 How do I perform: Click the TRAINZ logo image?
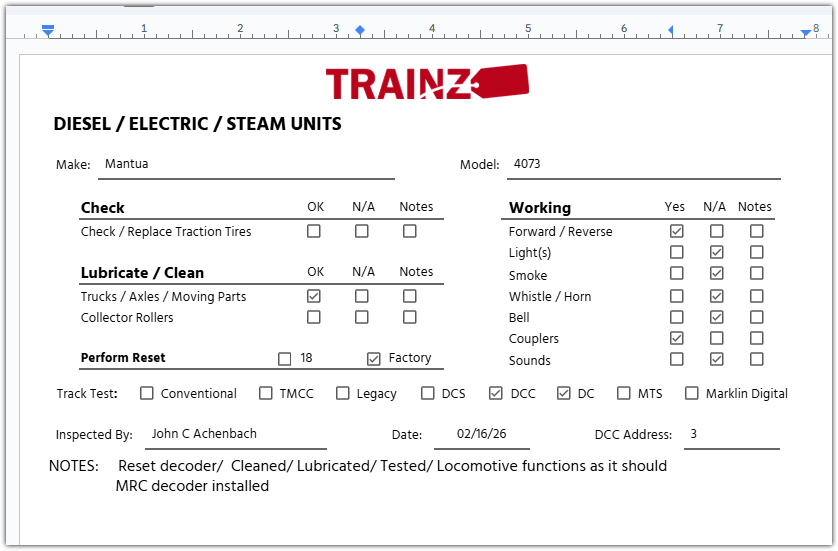click(x=427, y=82)
